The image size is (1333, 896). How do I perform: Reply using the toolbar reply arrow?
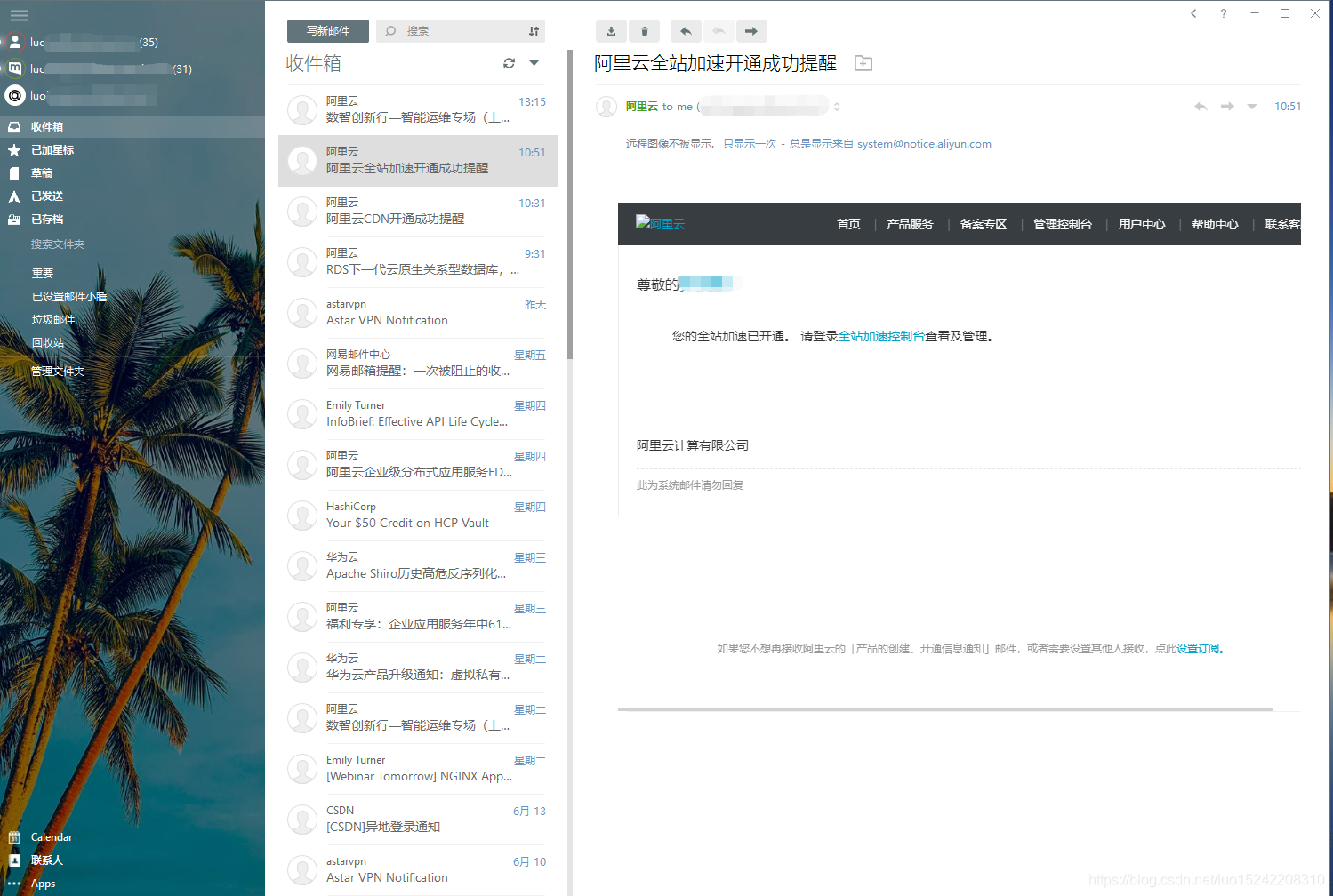point(686,31)
